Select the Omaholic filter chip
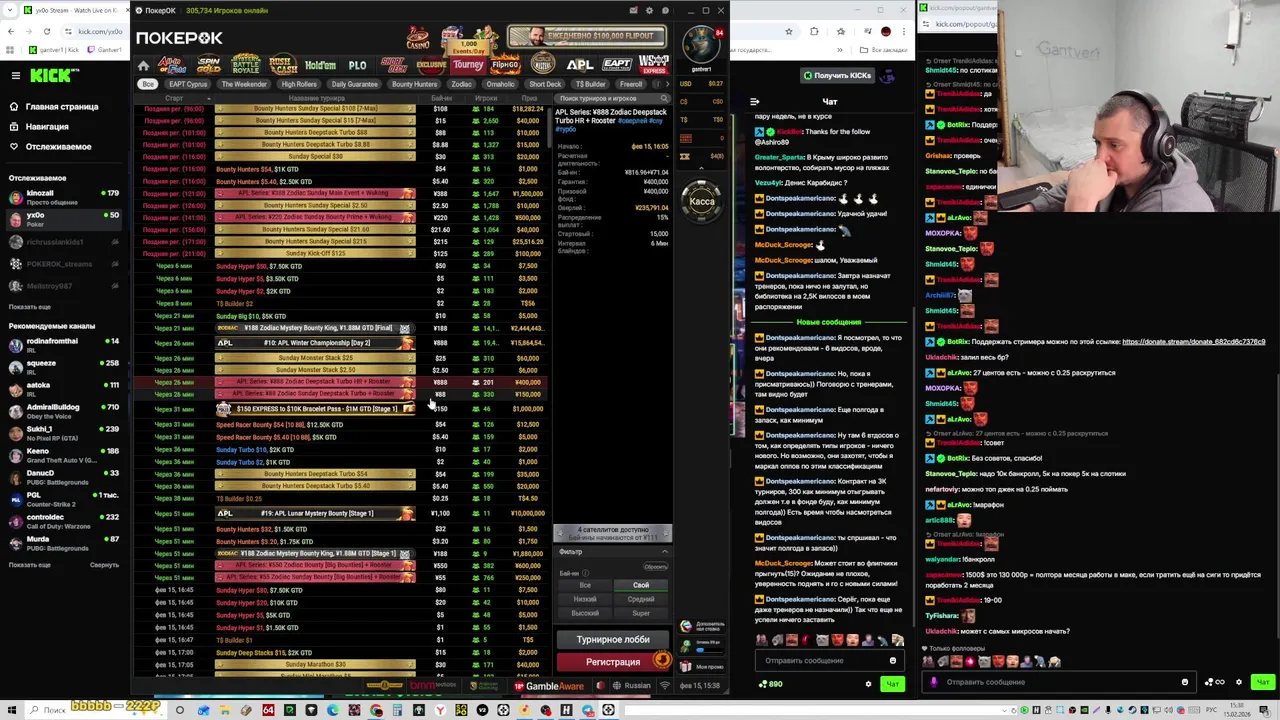The width and height of the screenshot is (1280, 720). click(x=500, y=85)
